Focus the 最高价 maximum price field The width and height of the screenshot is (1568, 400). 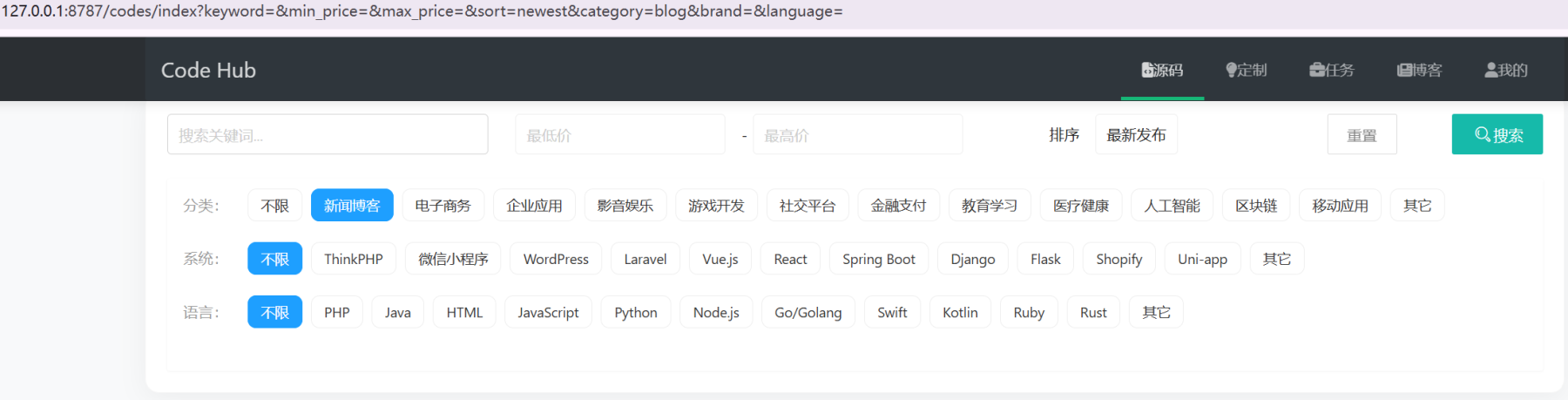(858, 134)
